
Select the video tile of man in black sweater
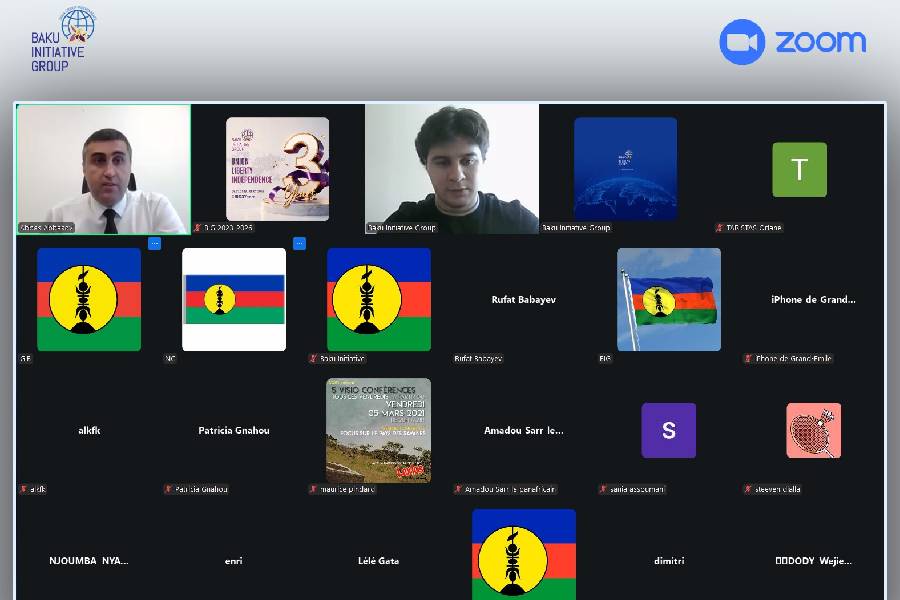452,169
